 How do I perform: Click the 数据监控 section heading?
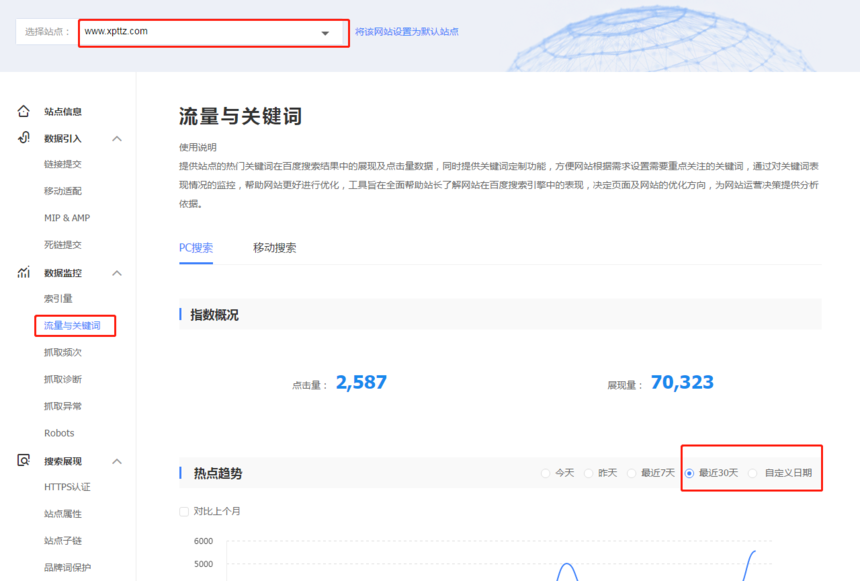pyautogui.click(x=63, y=273)
